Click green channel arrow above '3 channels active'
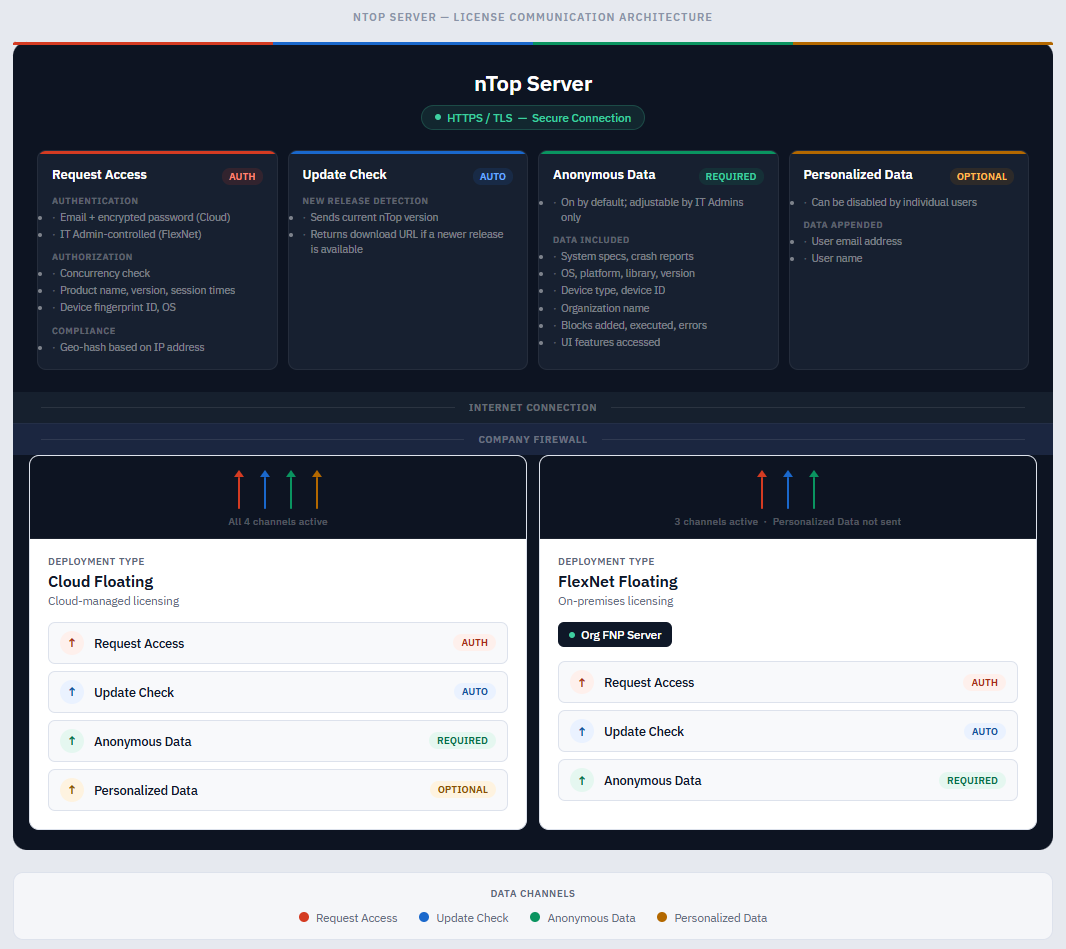 (x=814, y=489)
